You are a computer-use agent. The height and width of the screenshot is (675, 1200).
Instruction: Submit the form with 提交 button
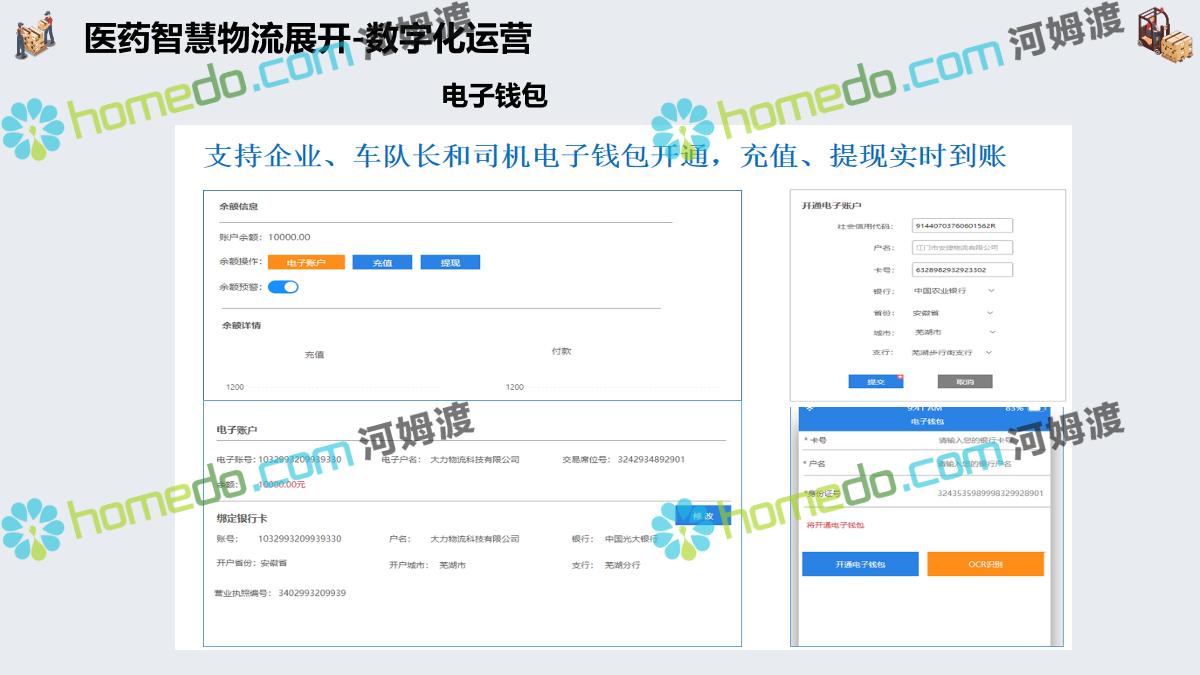point(875,382)
